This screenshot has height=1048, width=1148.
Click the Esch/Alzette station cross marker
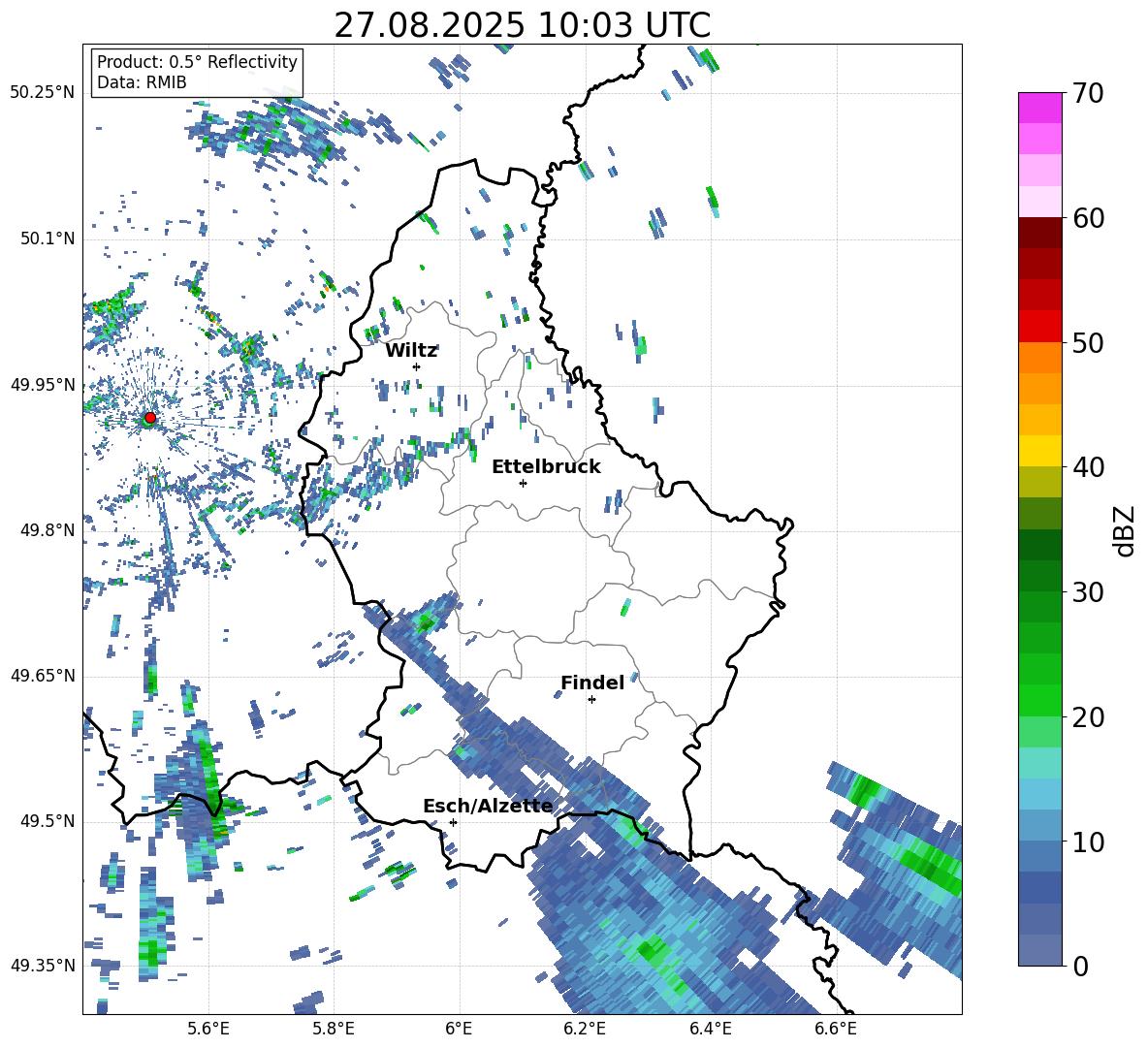pyautogui.click(x=453, y=822)
